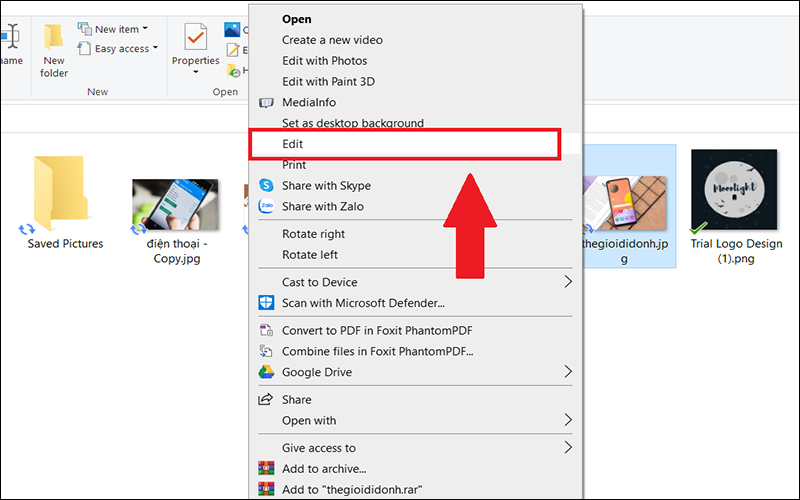Click the Properties checkmark icon
Image resolution: width=800 pixels, height=500 pixels.
[195, 37]
